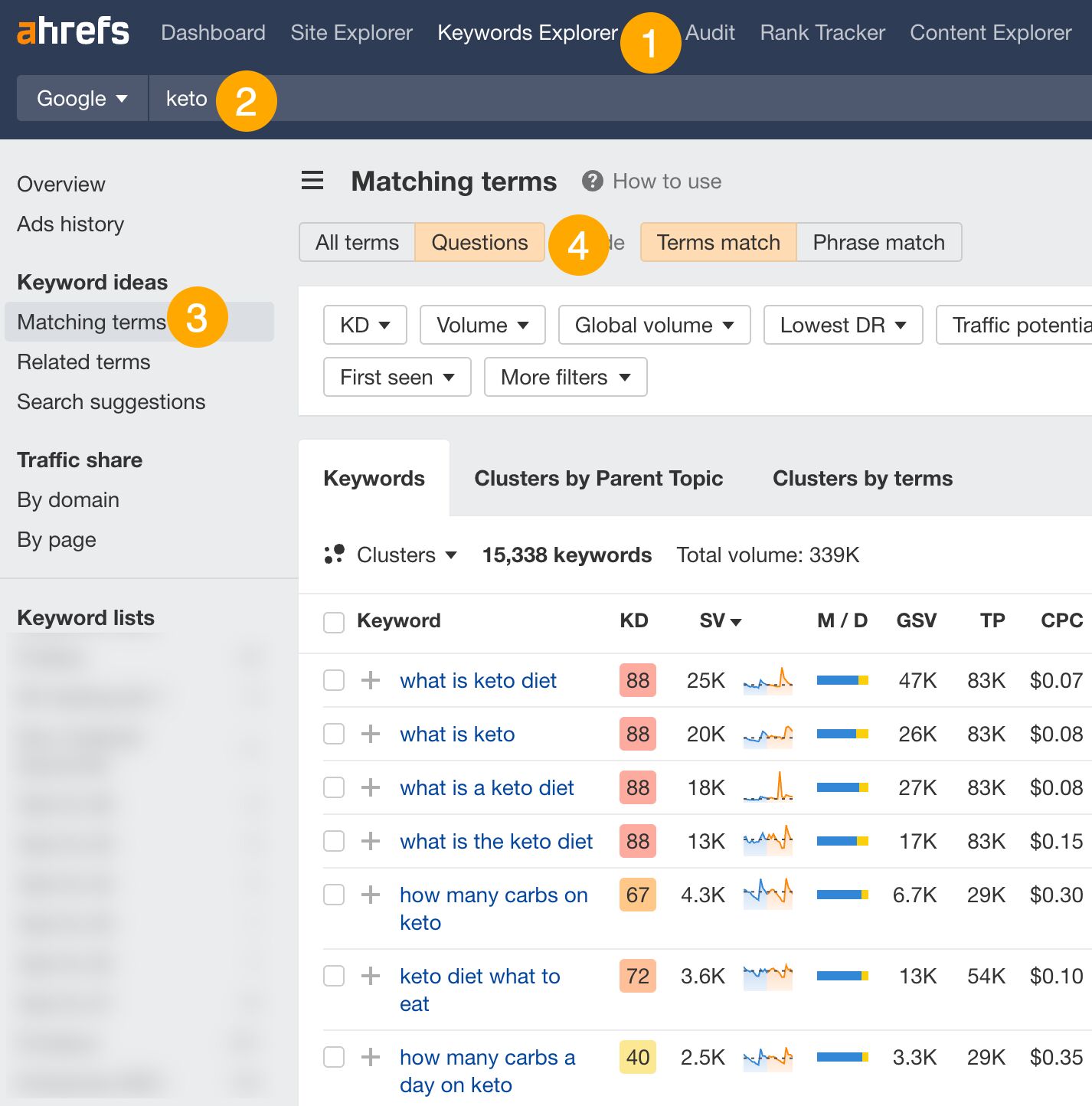Open the First seen filter dropdown
This screenshot has width=1092, height=1106.
click(396, 377)
